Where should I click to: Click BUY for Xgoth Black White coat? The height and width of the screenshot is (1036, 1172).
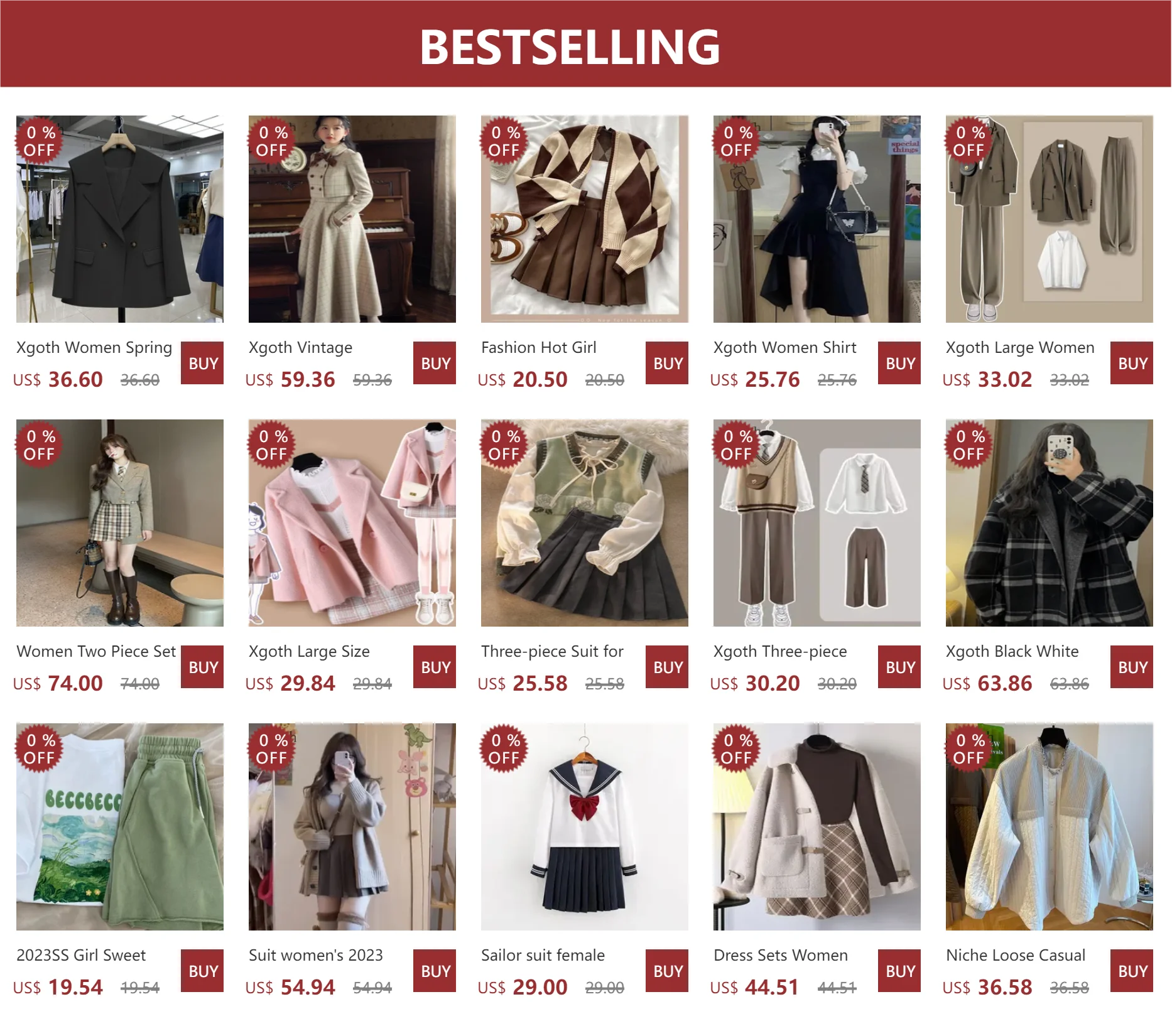1131,667
